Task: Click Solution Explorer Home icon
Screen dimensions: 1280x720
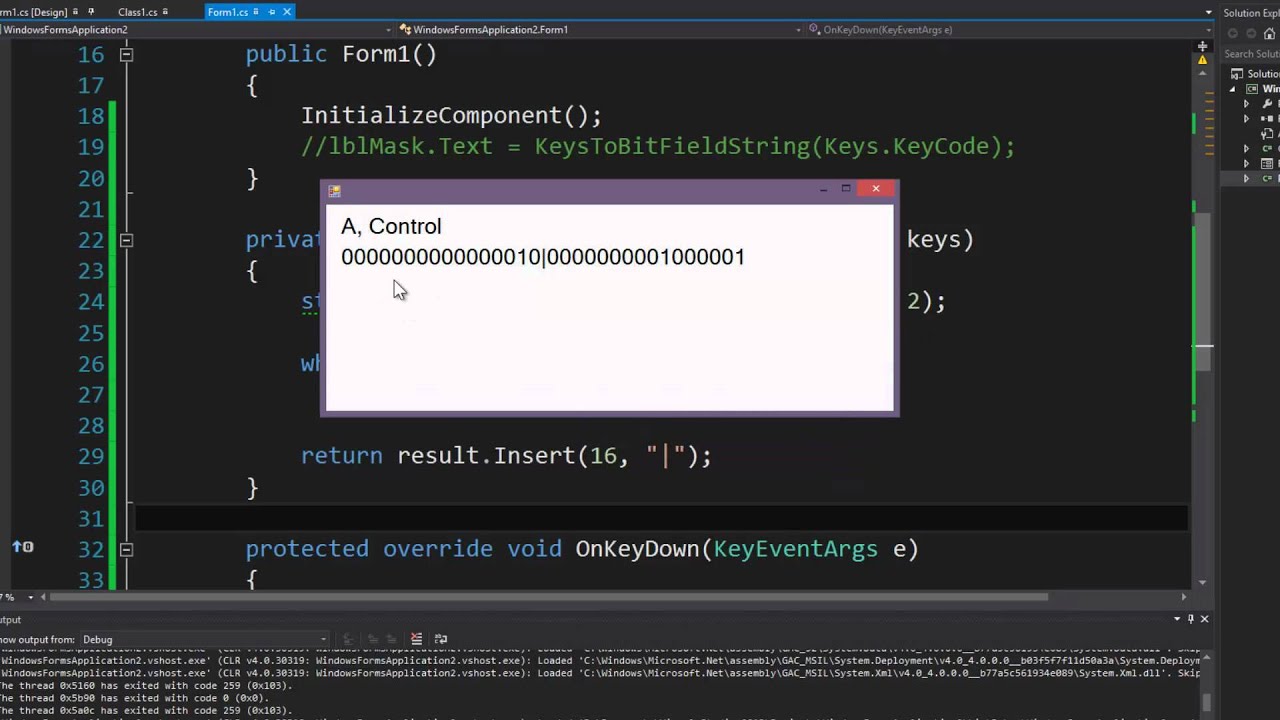Action: tap(1267, 34)
